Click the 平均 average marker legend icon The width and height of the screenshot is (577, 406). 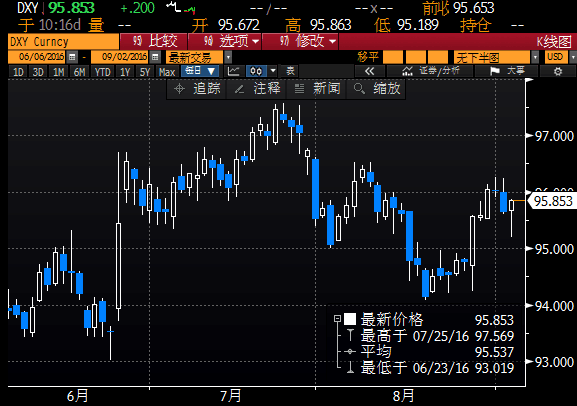(350, 352)
